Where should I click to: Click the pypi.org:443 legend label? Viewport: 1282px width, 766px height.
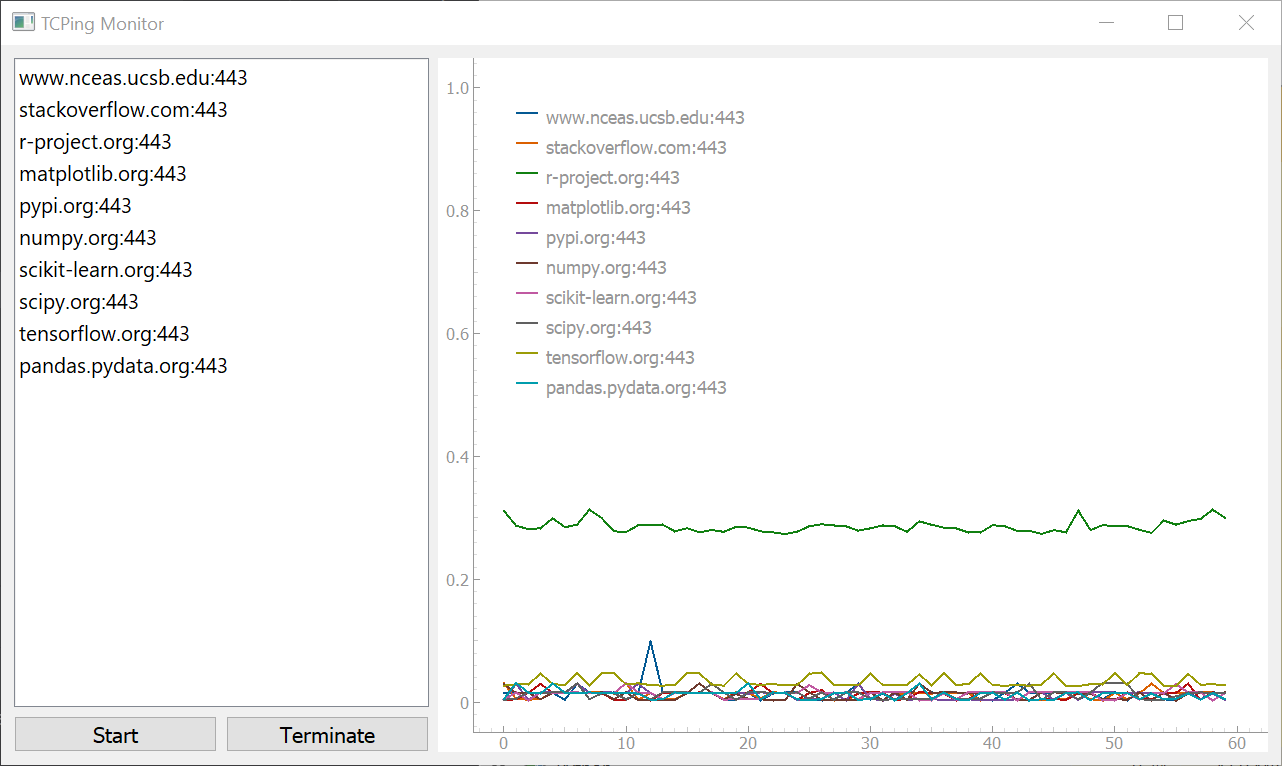596,238
